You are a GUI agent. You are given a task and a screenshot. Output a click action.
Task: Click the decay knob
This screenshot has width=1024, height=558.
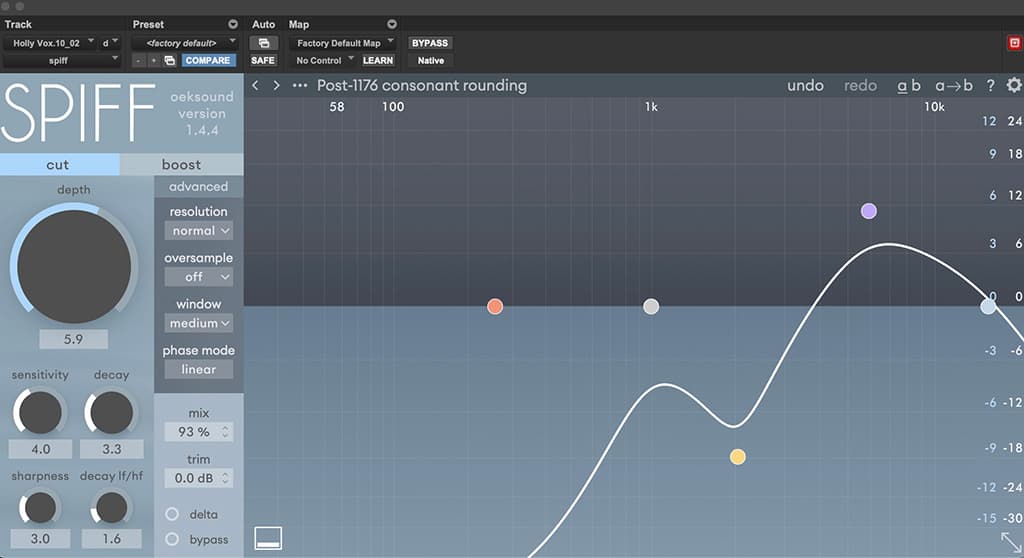111,413
